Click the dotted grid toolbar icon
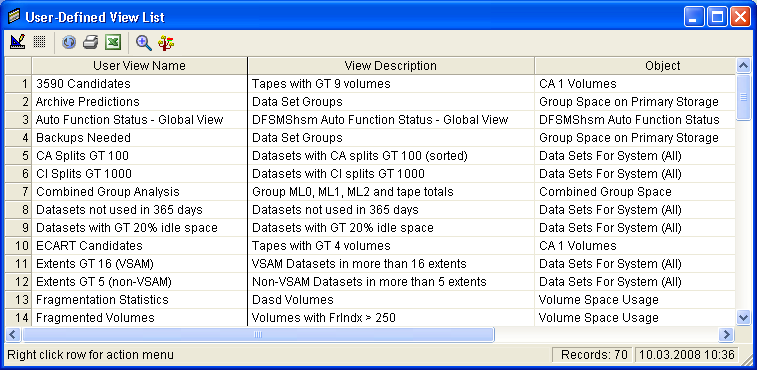The image size is (757, 370). tap(39, 43)
